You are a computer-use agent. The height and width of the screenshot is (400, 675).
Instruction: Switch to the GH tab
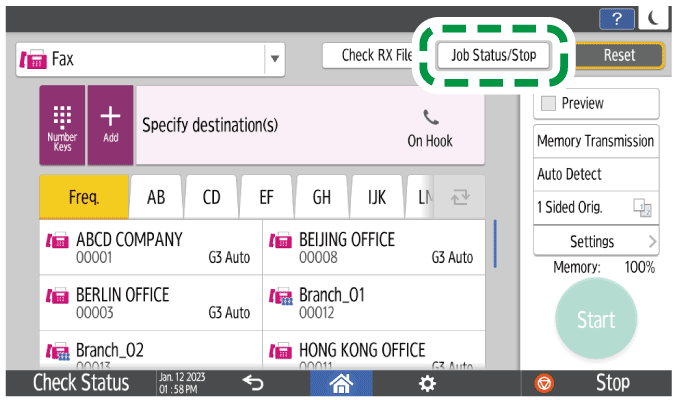(322, 197)
